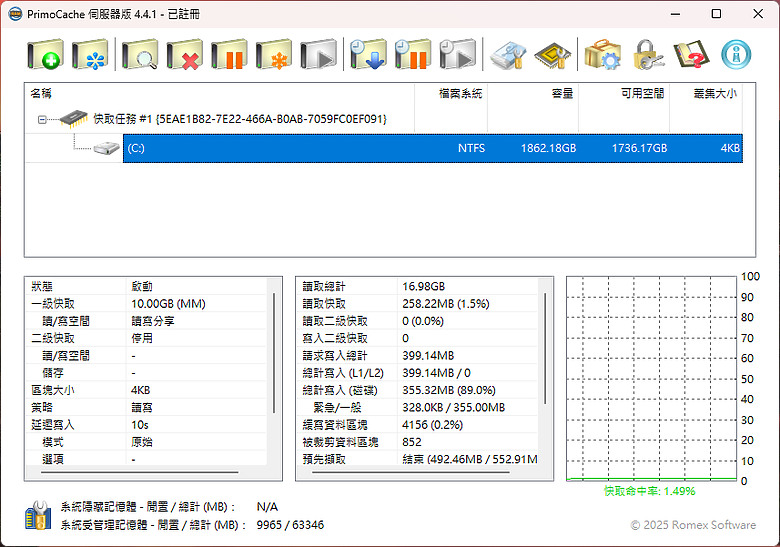Screen dimensions: 780x547
Task: Resume cache task with grey play icon
Action: click(x=318, y=54)
